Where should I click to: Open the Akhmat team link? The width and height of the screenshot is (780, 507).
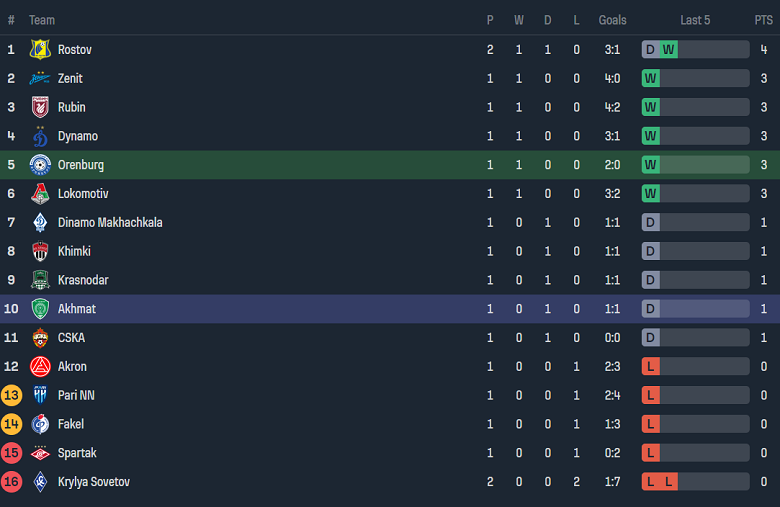pyautogui.click(x=77, y=309)
